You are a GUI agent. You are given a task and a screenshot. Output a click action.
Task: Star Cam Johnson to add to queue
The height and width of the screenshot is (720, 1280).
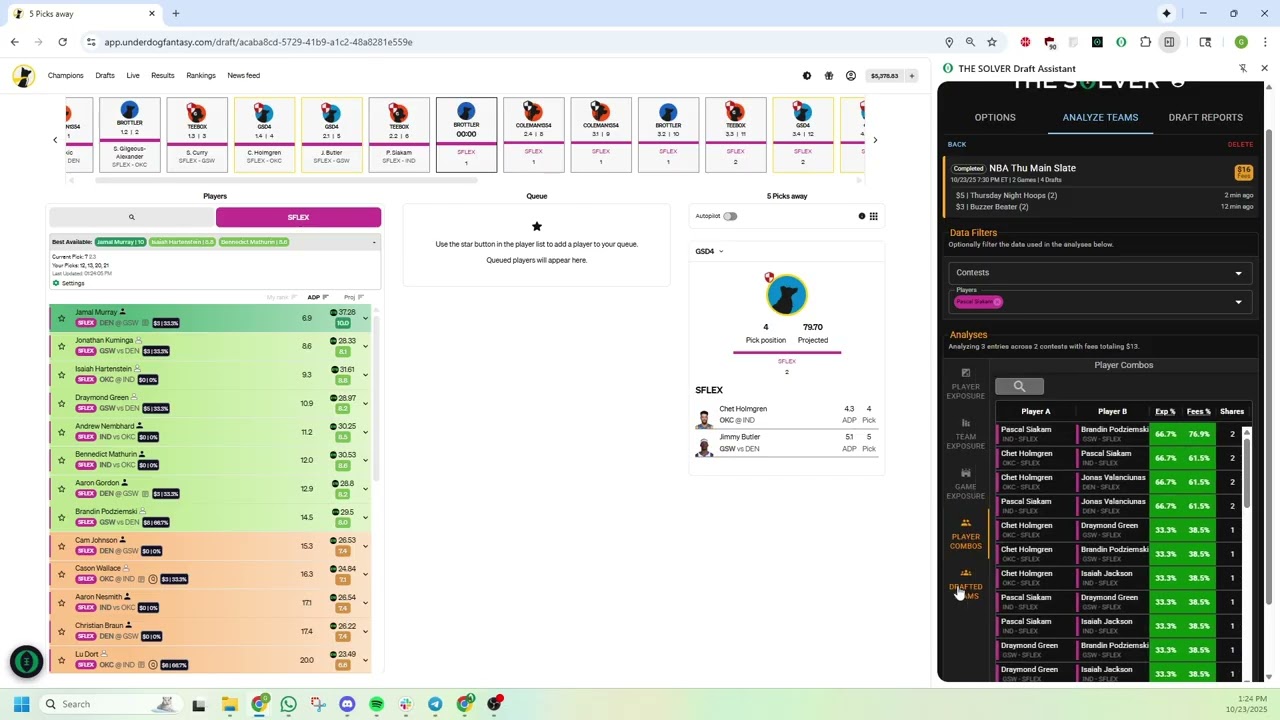pos(61,546)
